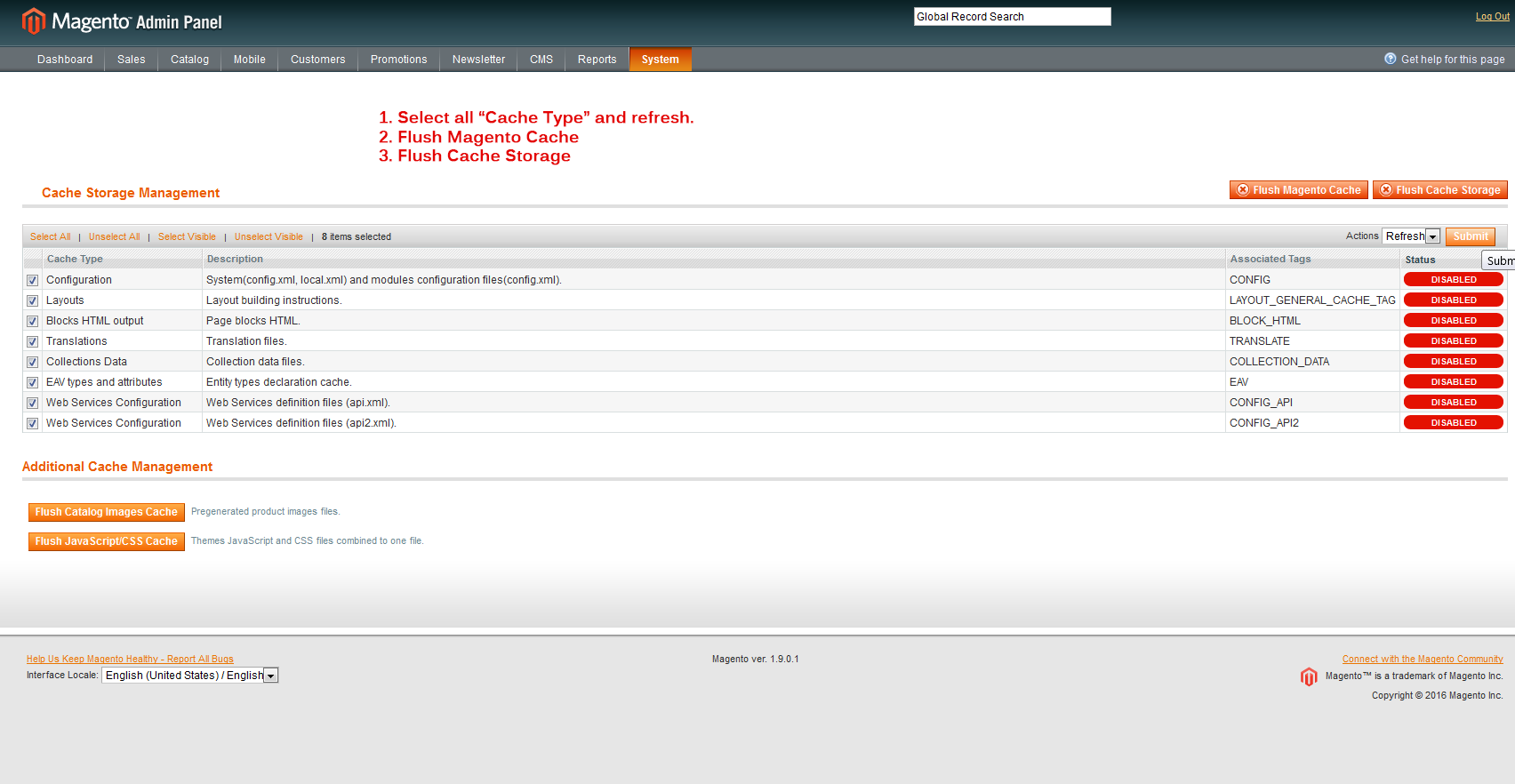Image resolution: width=1515 pixels, height=784 pixels.
Task: Click 'Entity types declaration cache.' description
Action: coord(279,382)
